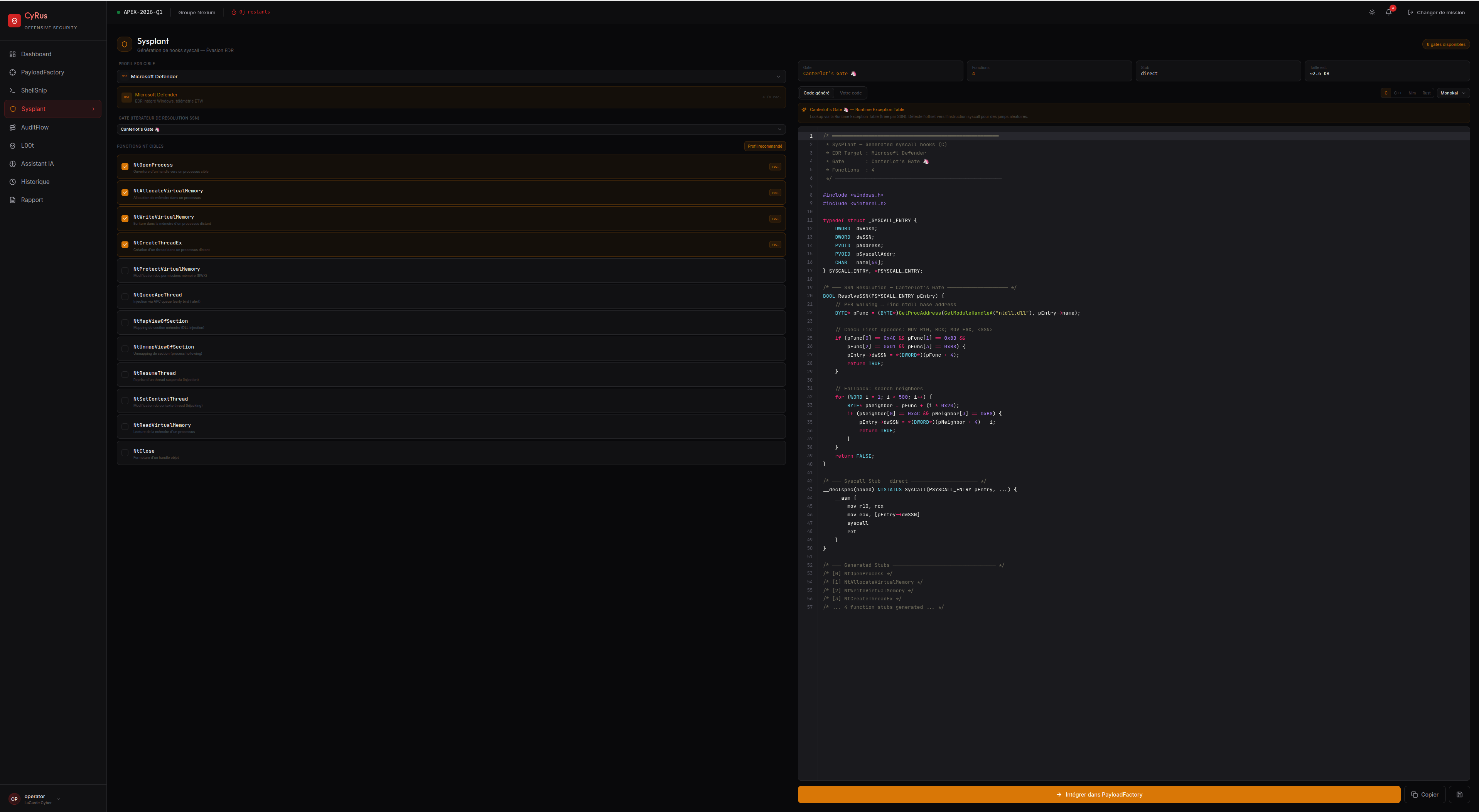Click Changer de mission link
This screenshot has height=812, width=1479.
[x=1436, y=13]
